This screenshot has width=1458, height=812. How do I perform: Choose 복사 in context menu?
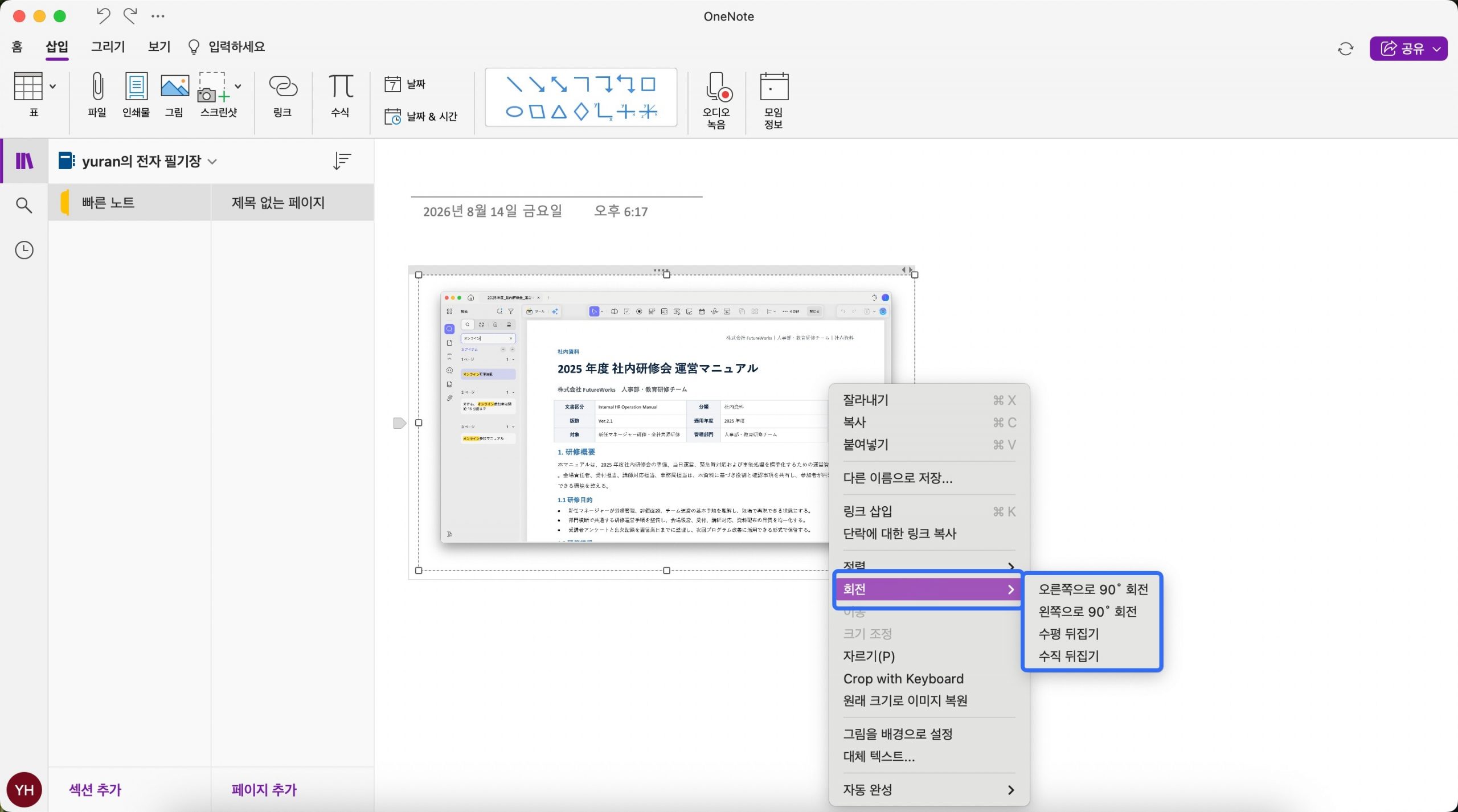coord(929,422)
